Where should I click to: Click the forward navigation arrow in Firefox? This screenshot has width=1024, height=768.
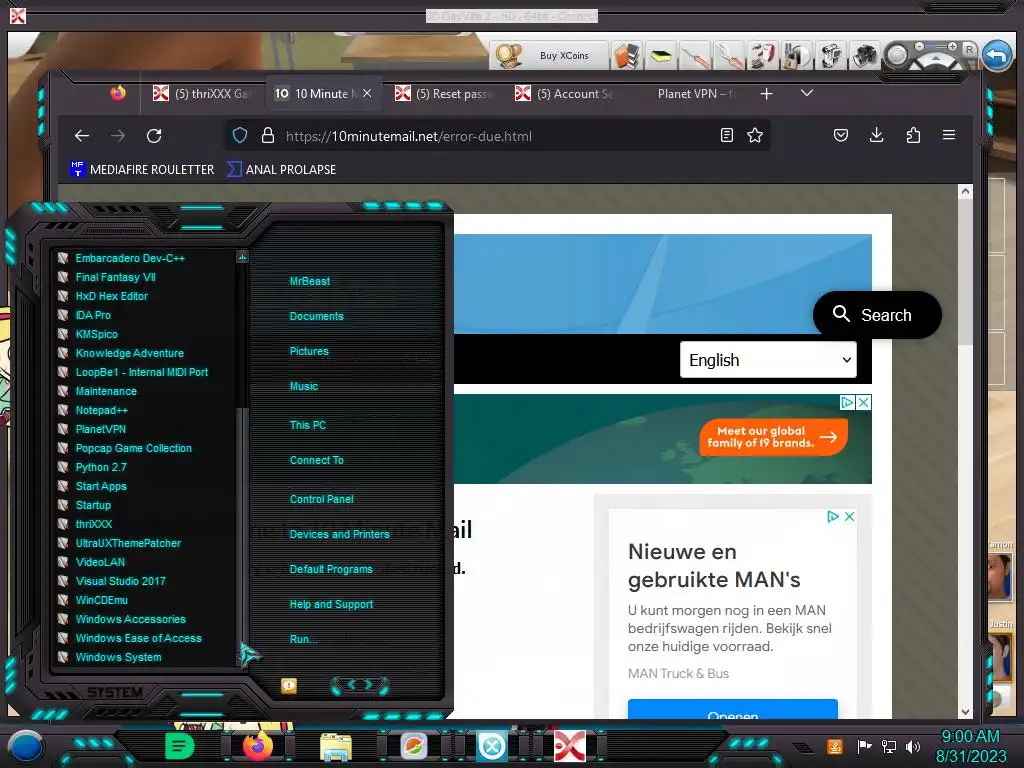click(118, 136)
